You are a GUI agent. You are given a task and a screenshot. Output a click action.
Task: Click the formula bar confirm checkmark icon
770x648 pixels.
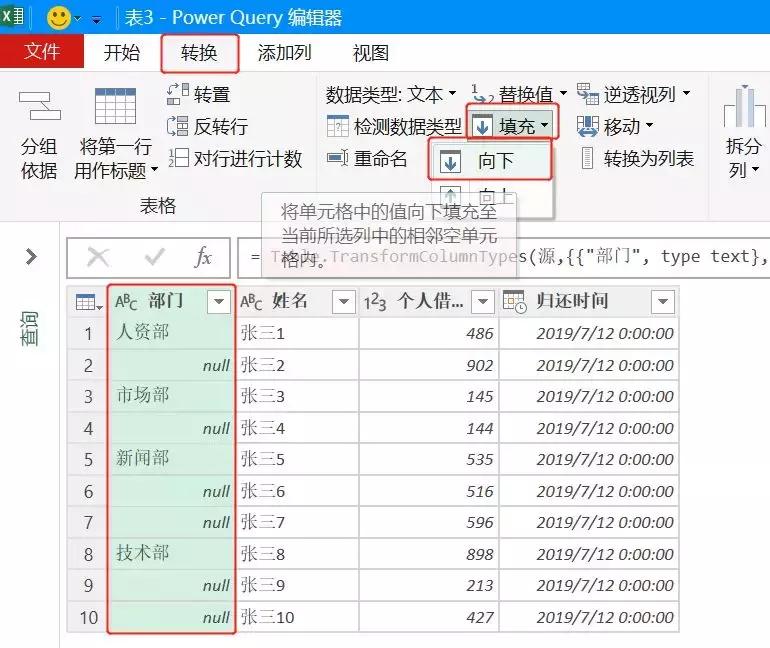(154, 257)
